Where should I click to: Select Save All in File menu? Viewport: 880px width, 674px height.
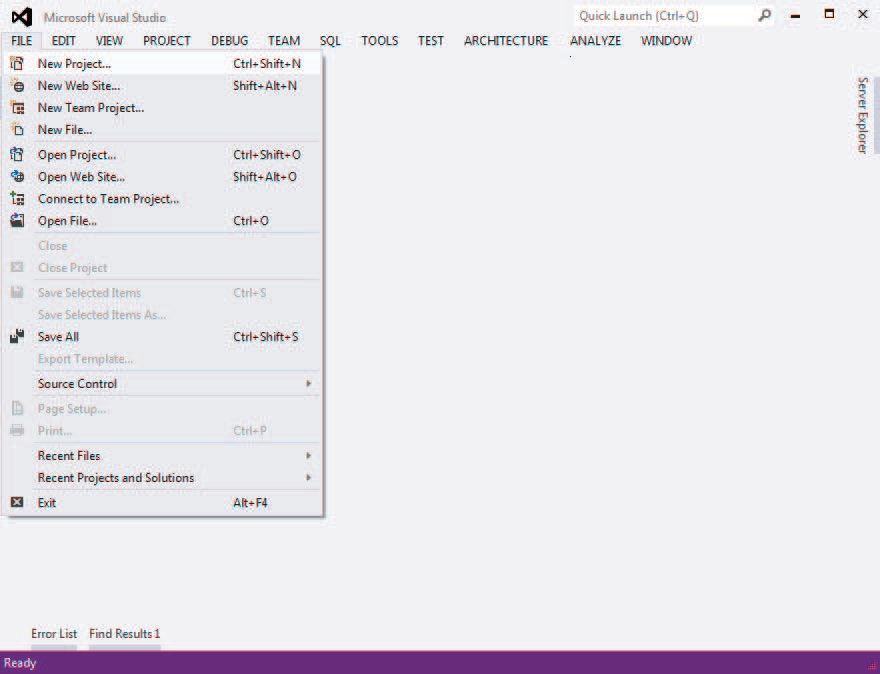click(x=163, y=337)
